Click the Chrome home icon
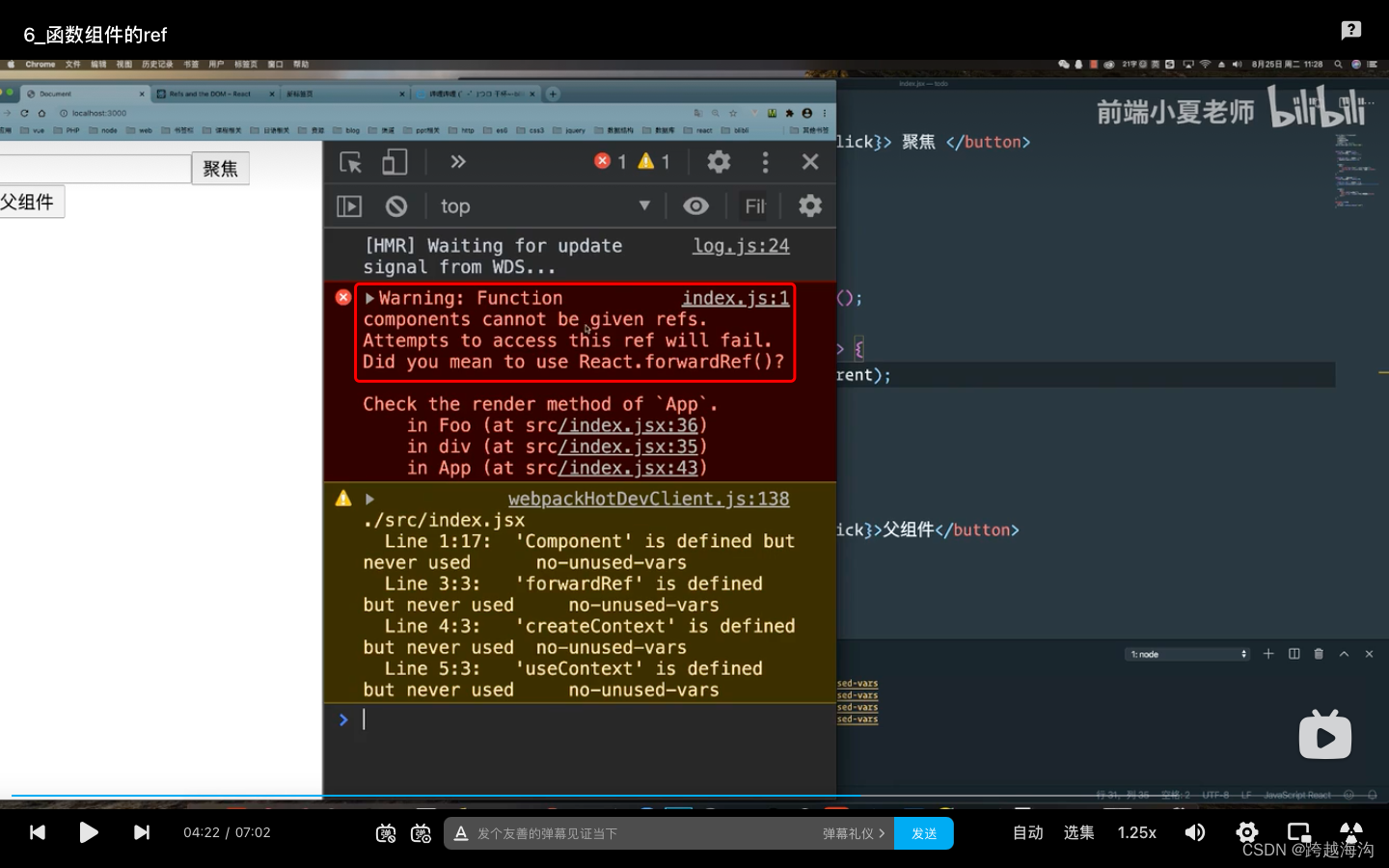The height and width of the screenshot is (868, 1389). (41, 113)
